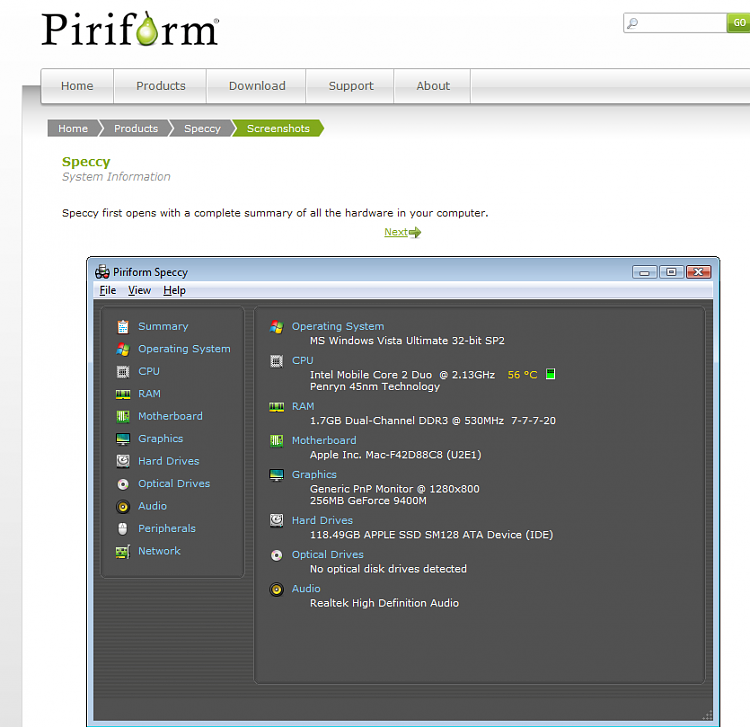Click the Peripherals mouse icon in sidebar
Screen dimensions: 750x727
pos(123,529)
